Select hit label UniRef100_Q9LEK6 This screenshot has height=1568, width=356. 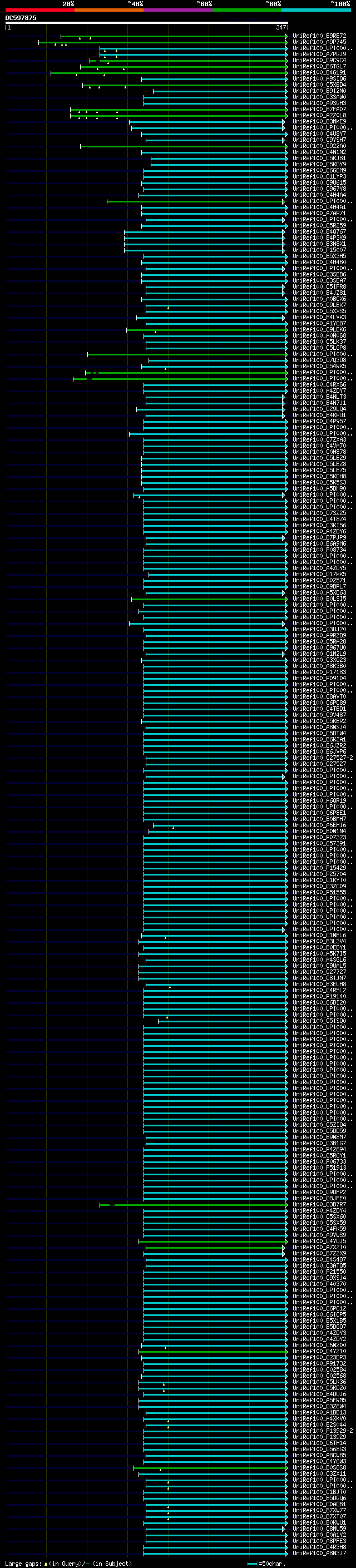pyautogui.click(x=319, y=330)
